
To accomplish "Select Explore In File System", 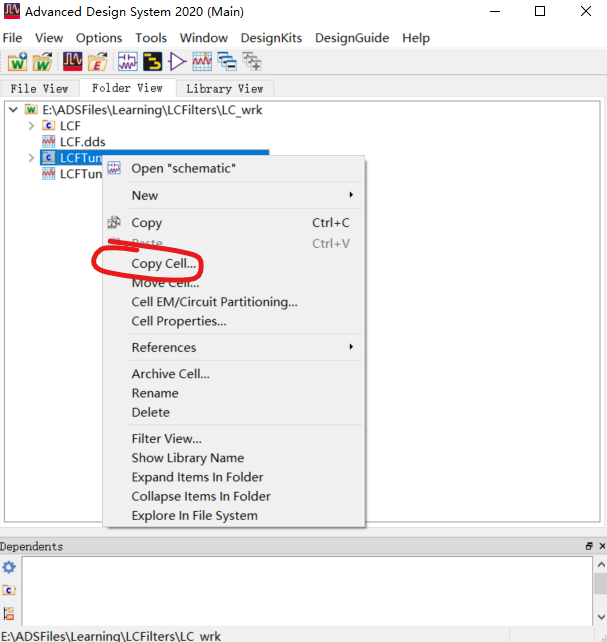I will pos(234,515).
